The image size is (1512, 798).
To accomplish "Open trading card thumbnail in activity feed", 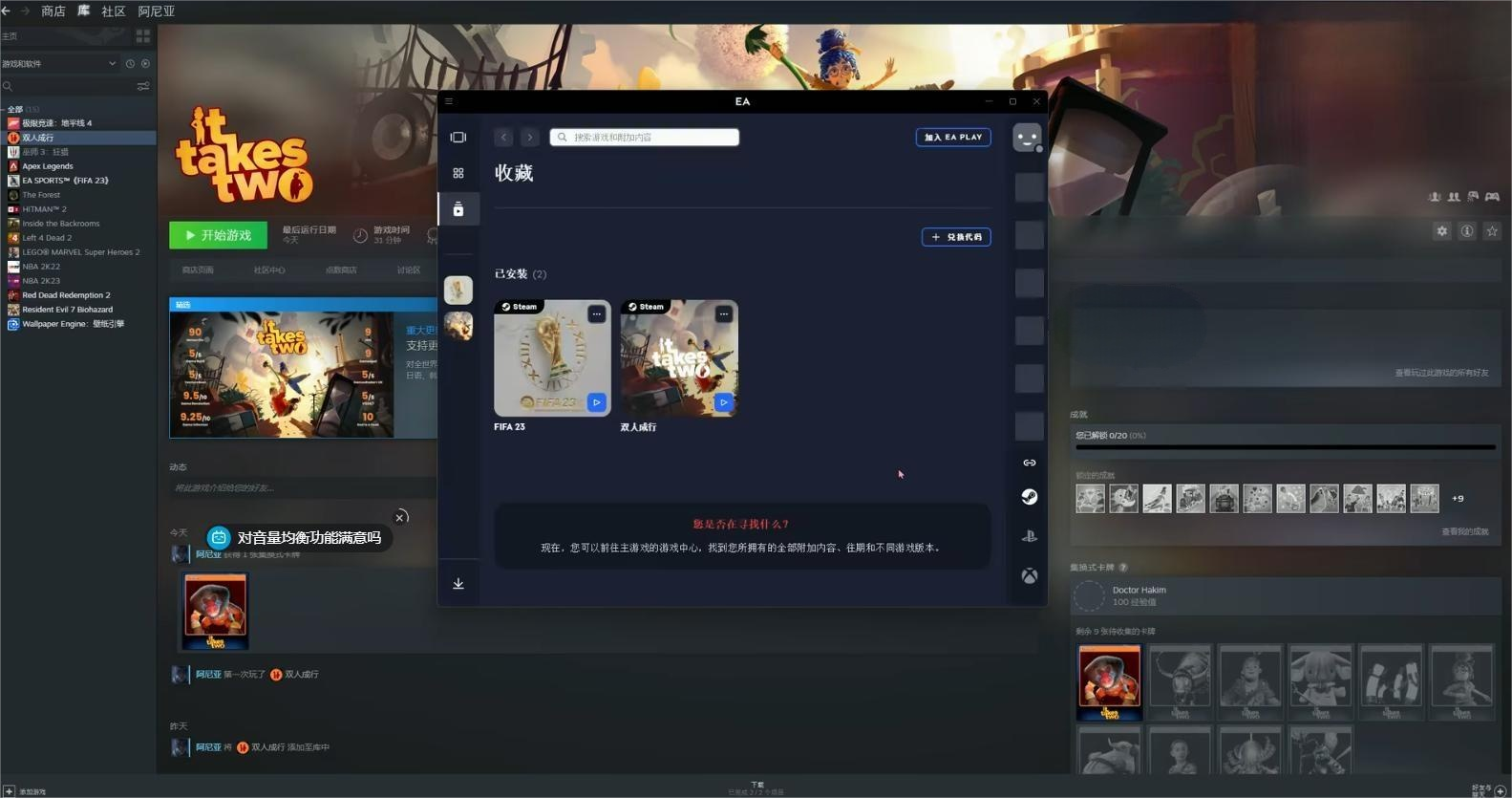I will [215, 612].
